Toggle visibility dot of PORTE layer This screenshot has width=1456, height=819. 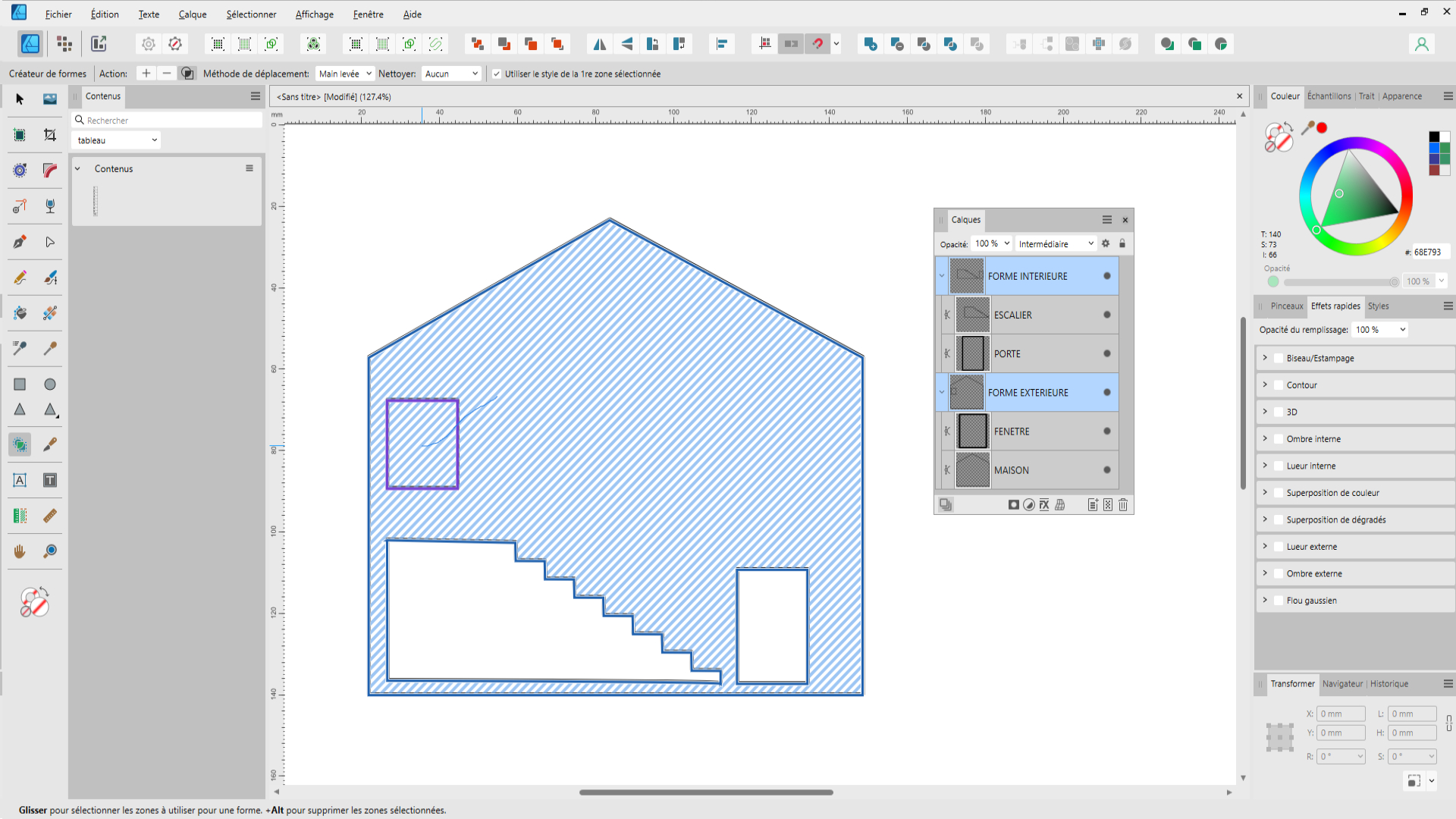[x=1107, y=353]
